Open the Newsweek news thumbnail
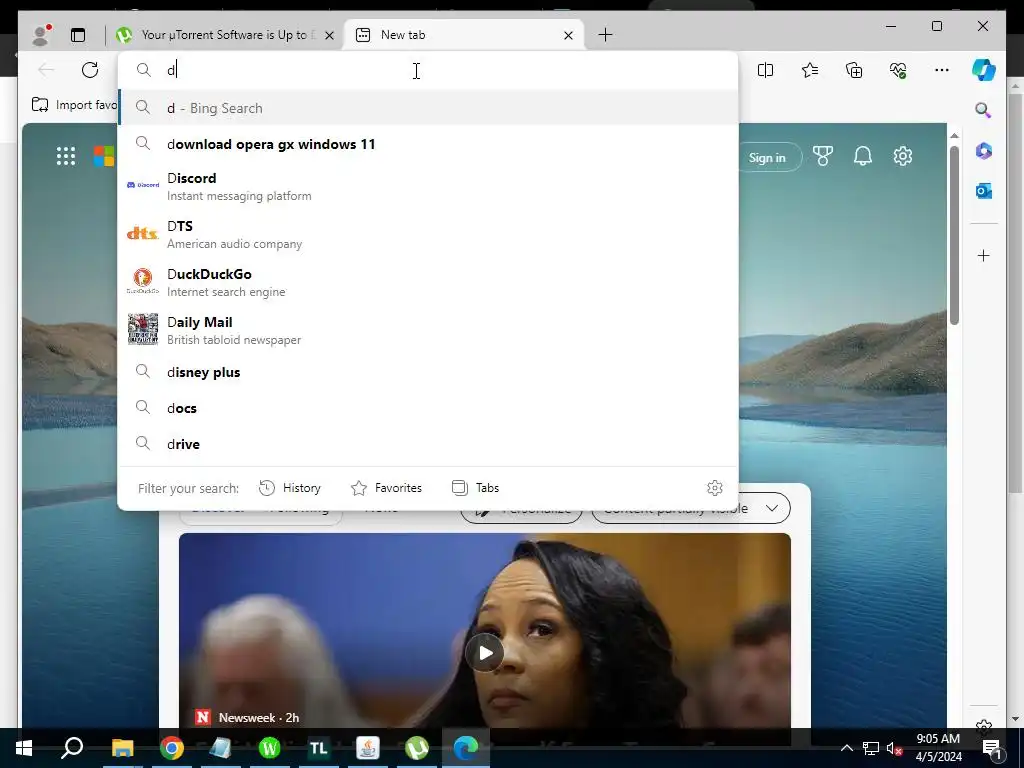 [485, 631]
